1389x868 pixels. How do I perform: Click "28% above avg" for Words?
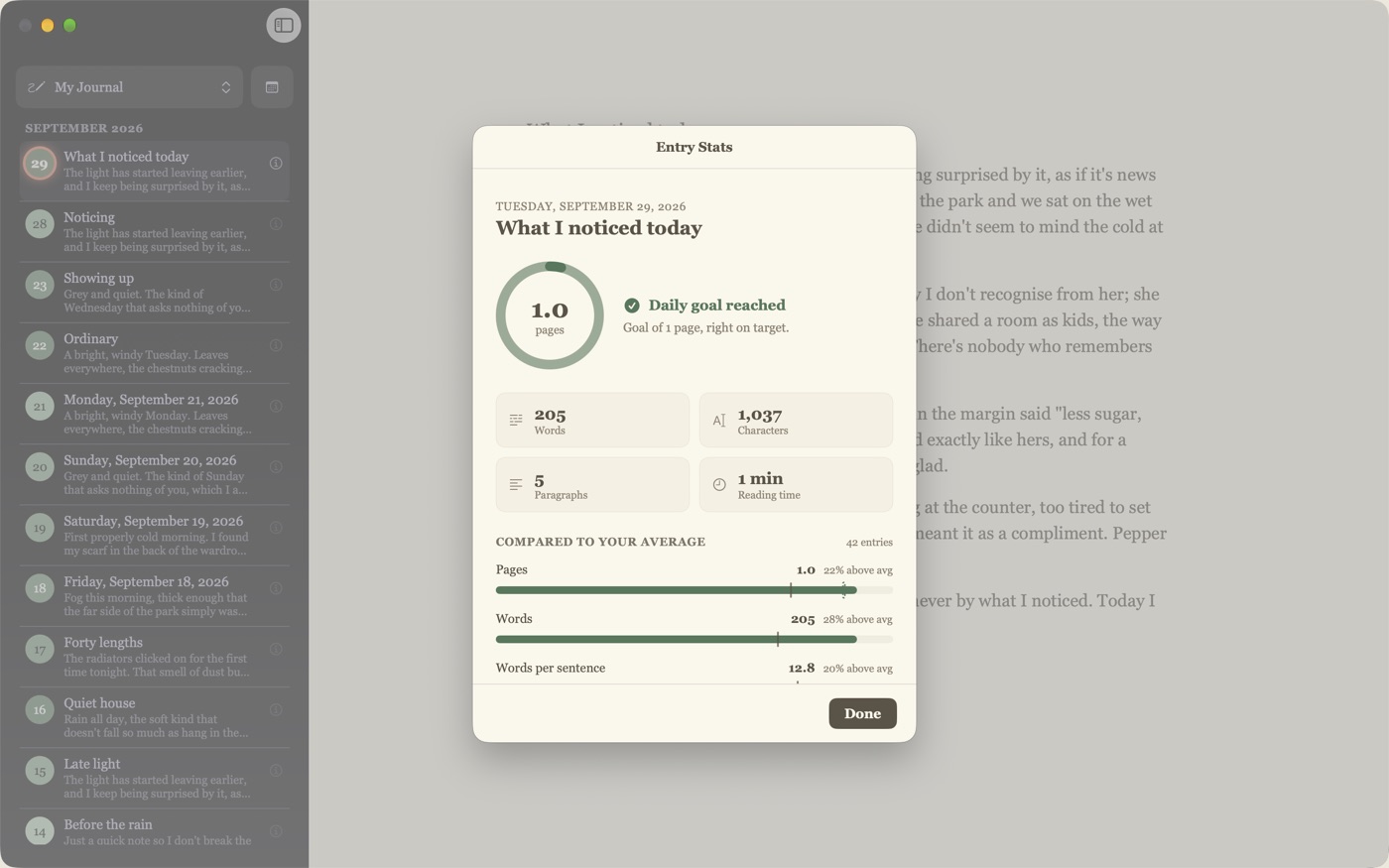pyautogui.click(x=857, y=620)
